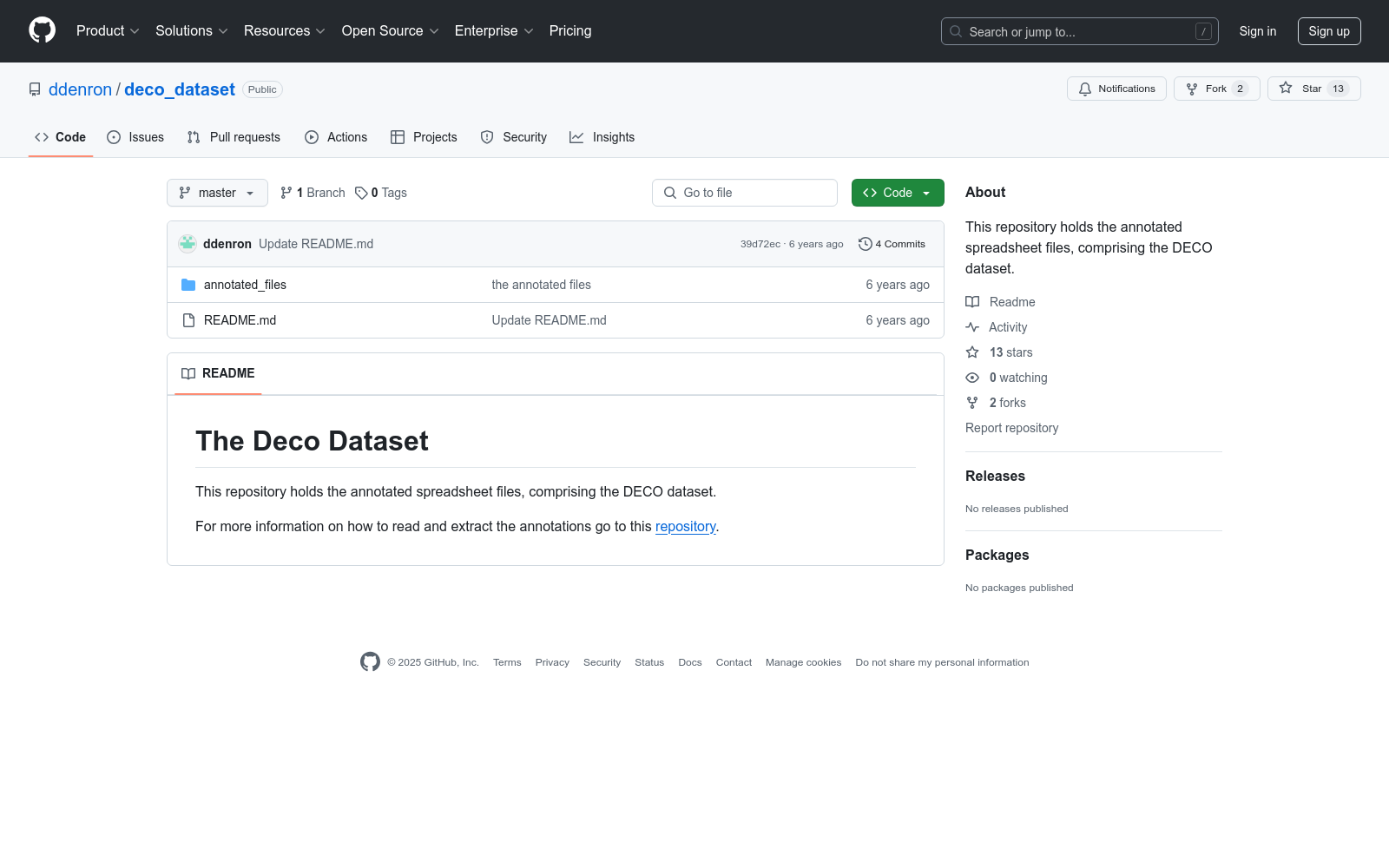Expand the Enterprise menu
This screenshot has height=868, width=1389.
coord(494,30)
